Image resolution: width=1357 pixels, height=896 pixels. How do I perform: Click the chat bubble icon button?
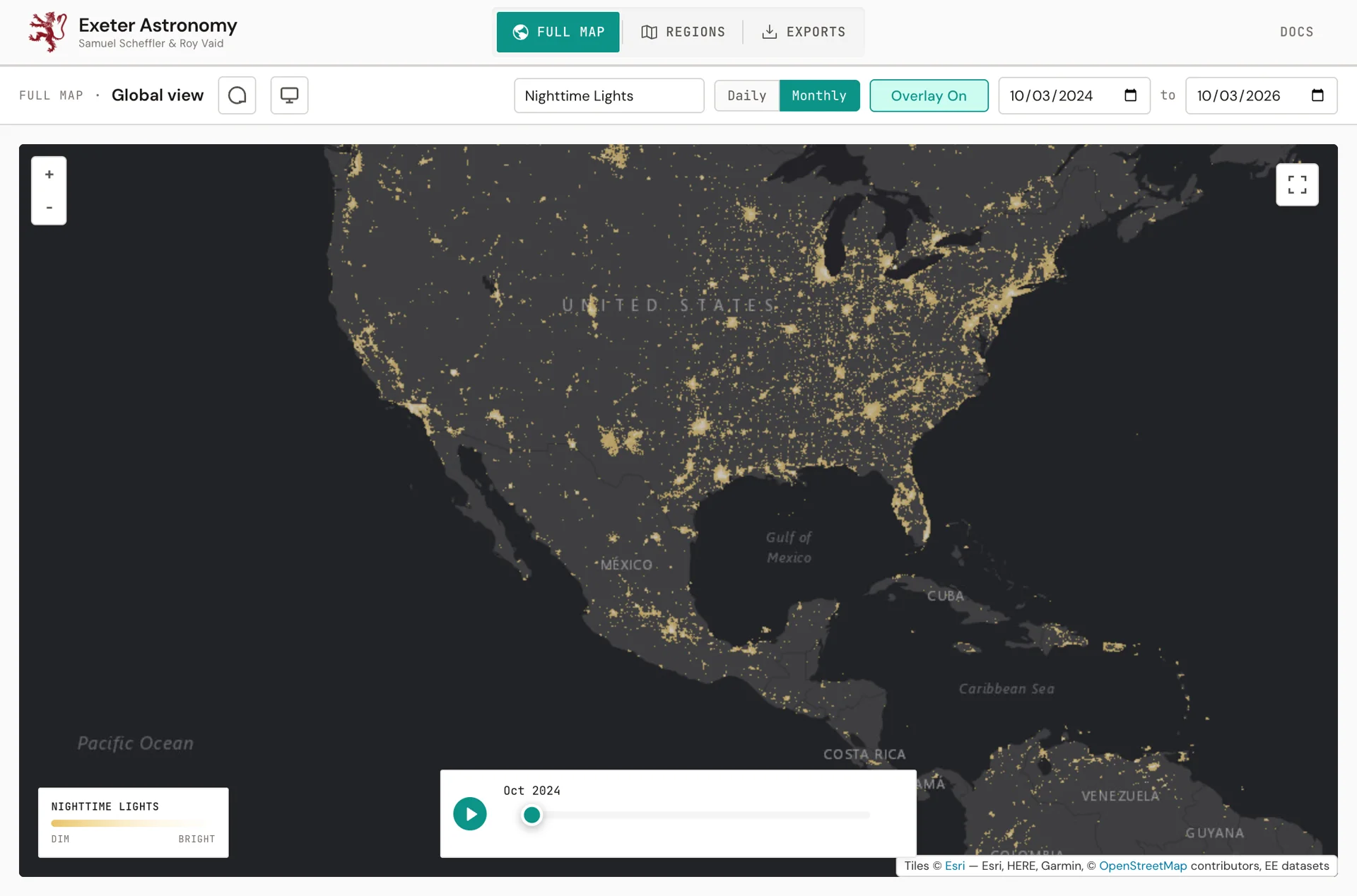pyautogui.click(x=237, y=95)
